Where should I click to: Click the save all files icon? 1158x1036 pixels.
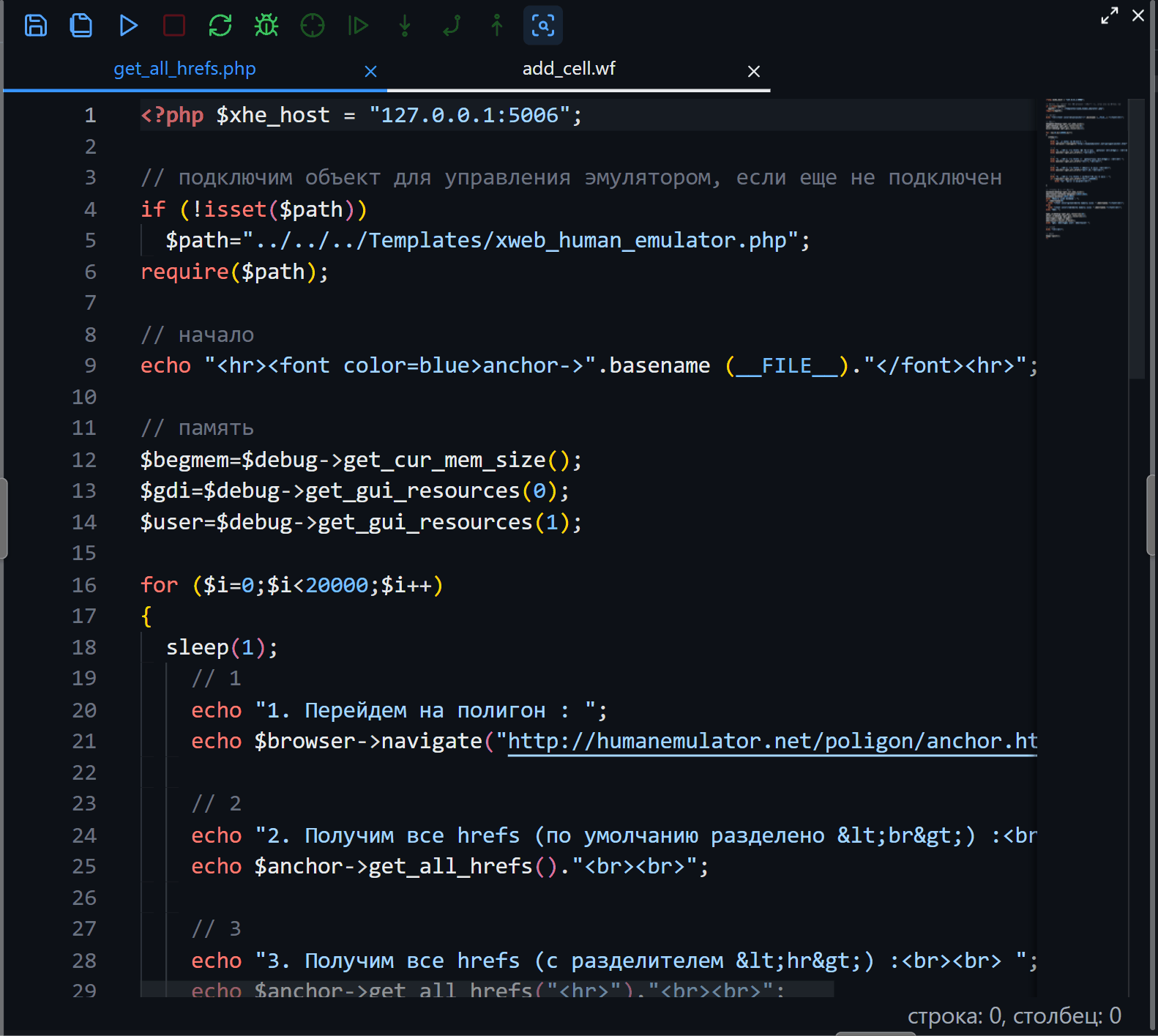tap(81, 26)
